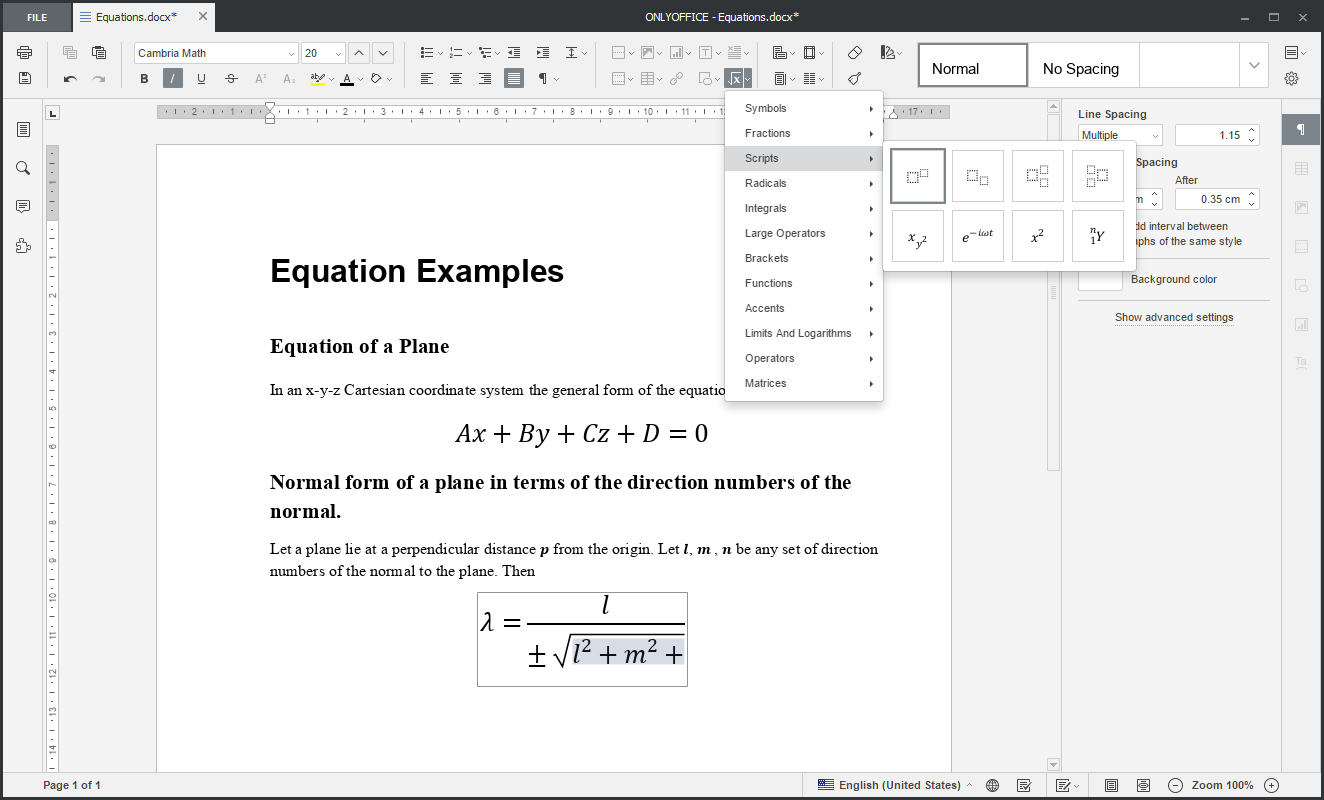Open advanced settings gear icon

click(x=1291, y=78)
